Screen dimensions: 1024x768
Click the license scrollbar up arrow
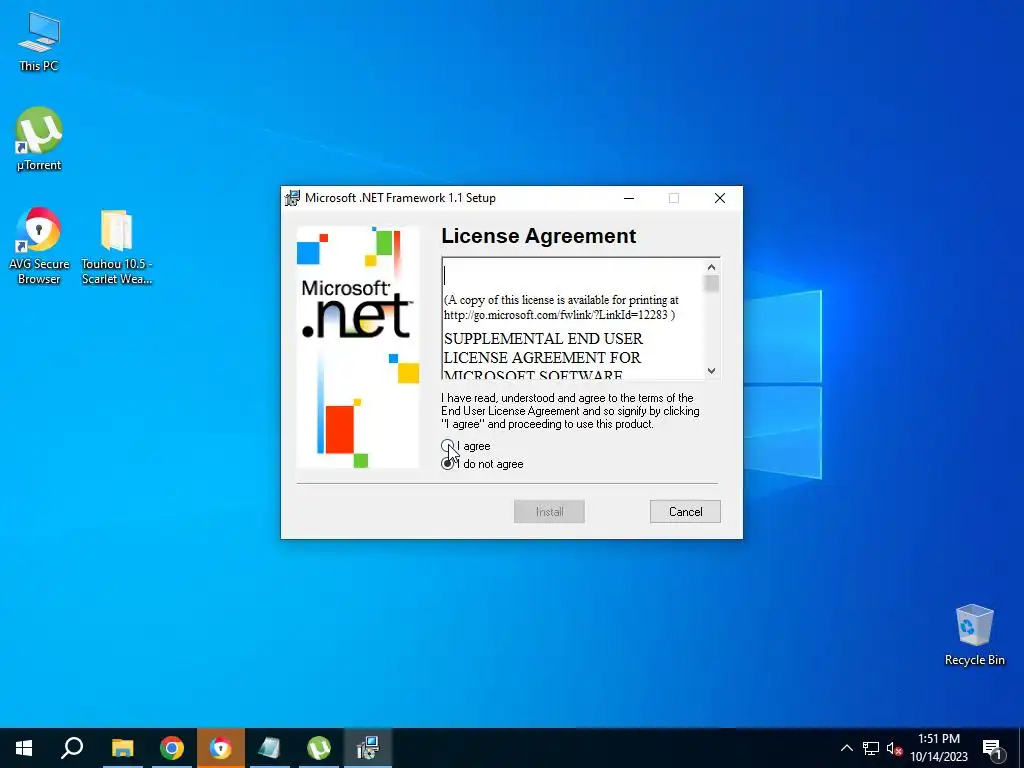(711, 267)
